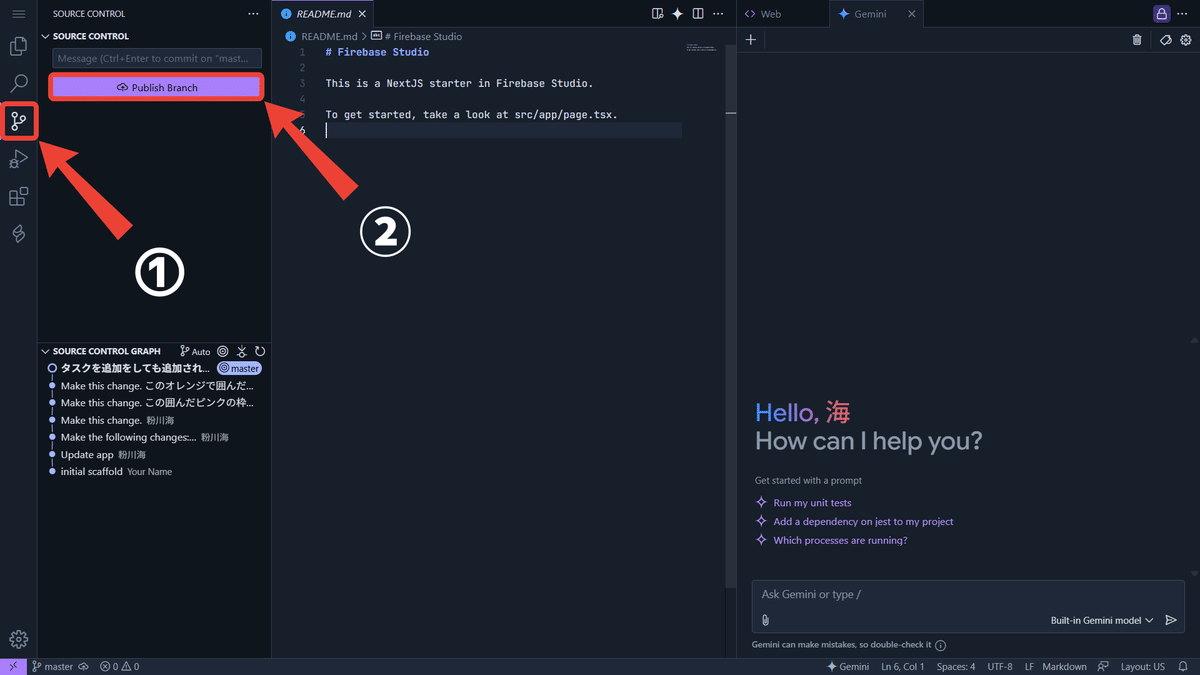Click the go-to-current-history-item target icon

tap(223, 351)
